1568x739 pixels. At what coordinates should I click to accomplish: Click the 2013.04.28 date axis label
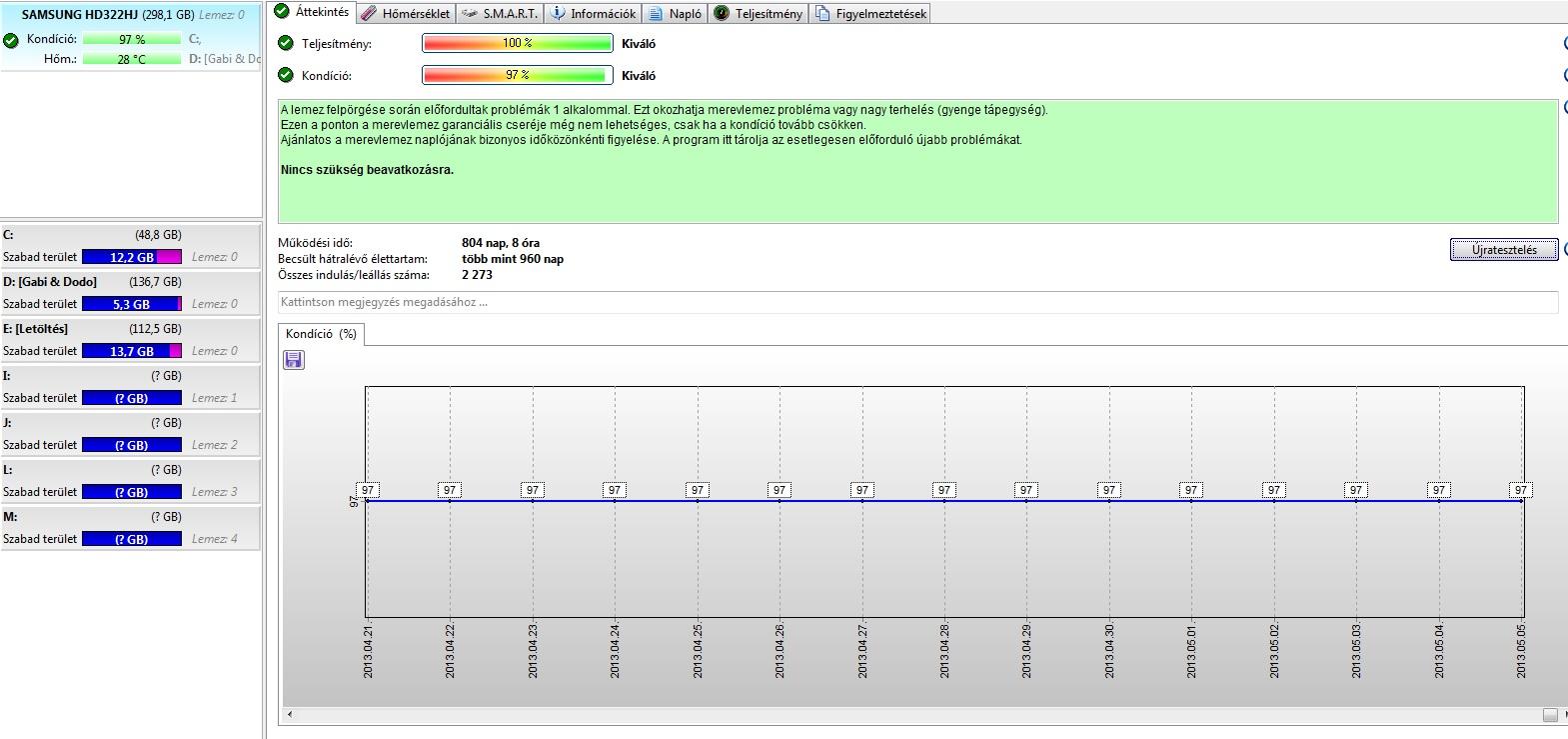(x=944, y=650)
